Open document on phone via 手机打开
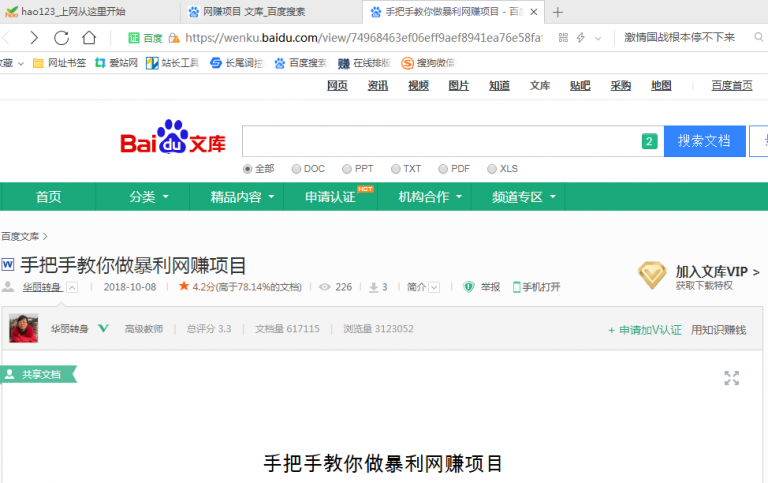Image resolution: width=768 pixels, height=483 pixels. coord(536,287)
